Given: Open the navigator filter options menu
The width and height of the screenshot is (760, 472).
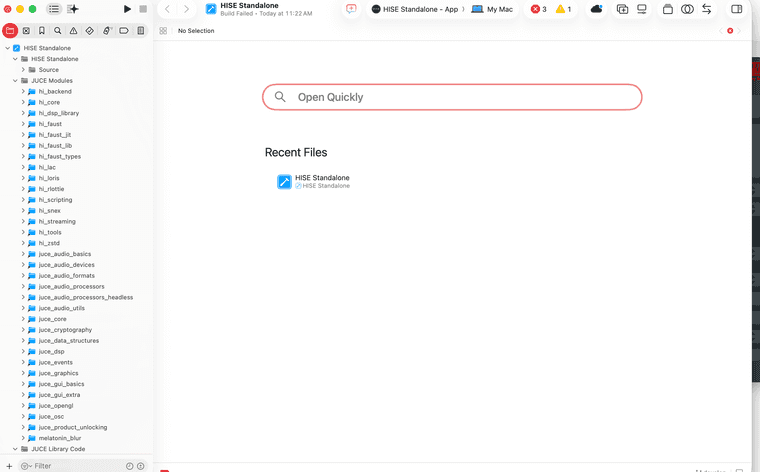Looking at the screenshot, I should click(x=26, y=466).
